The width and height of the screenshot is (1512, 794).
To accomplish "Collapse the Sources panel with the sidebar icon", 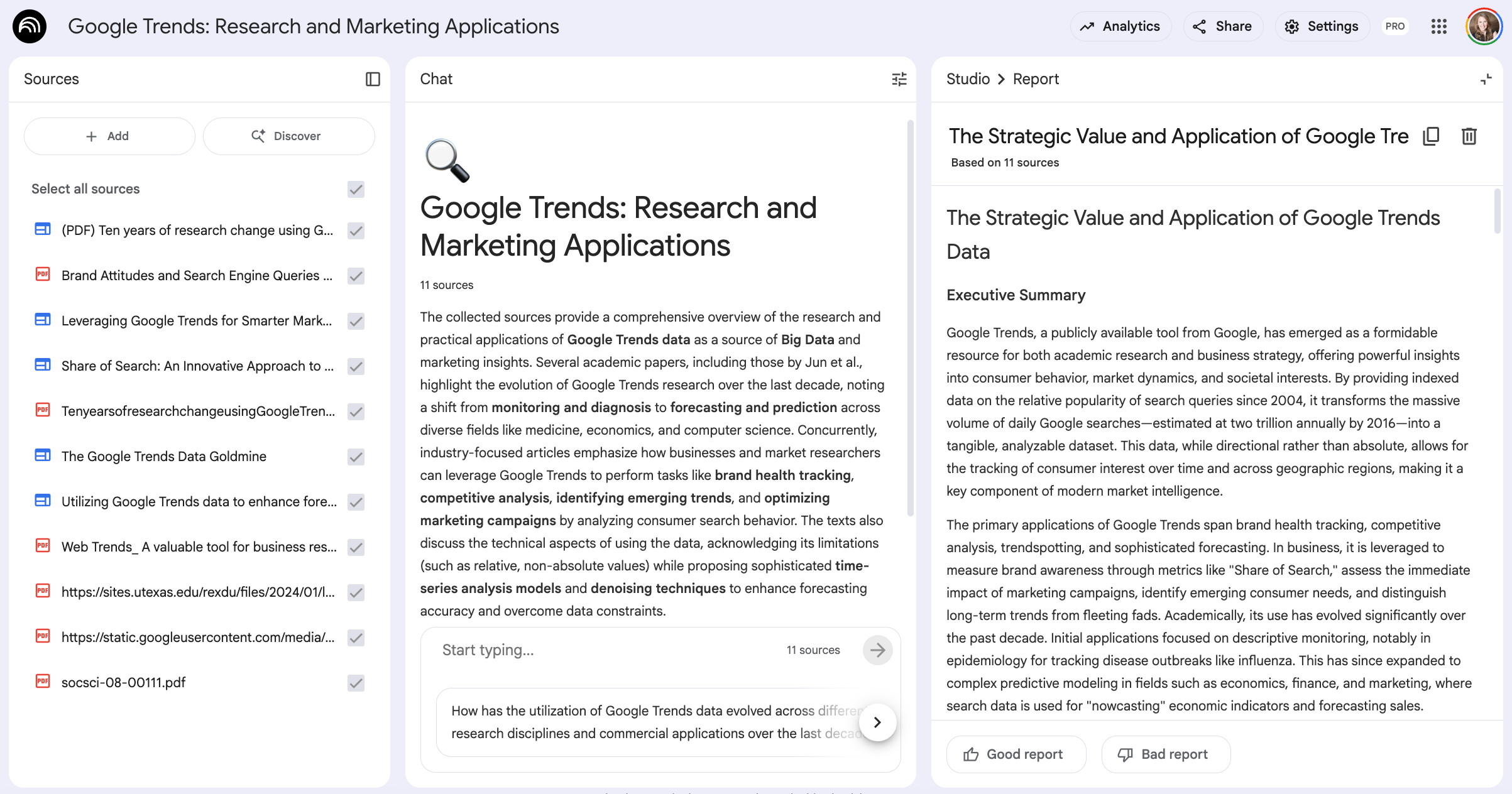I will tap(373, 79).
